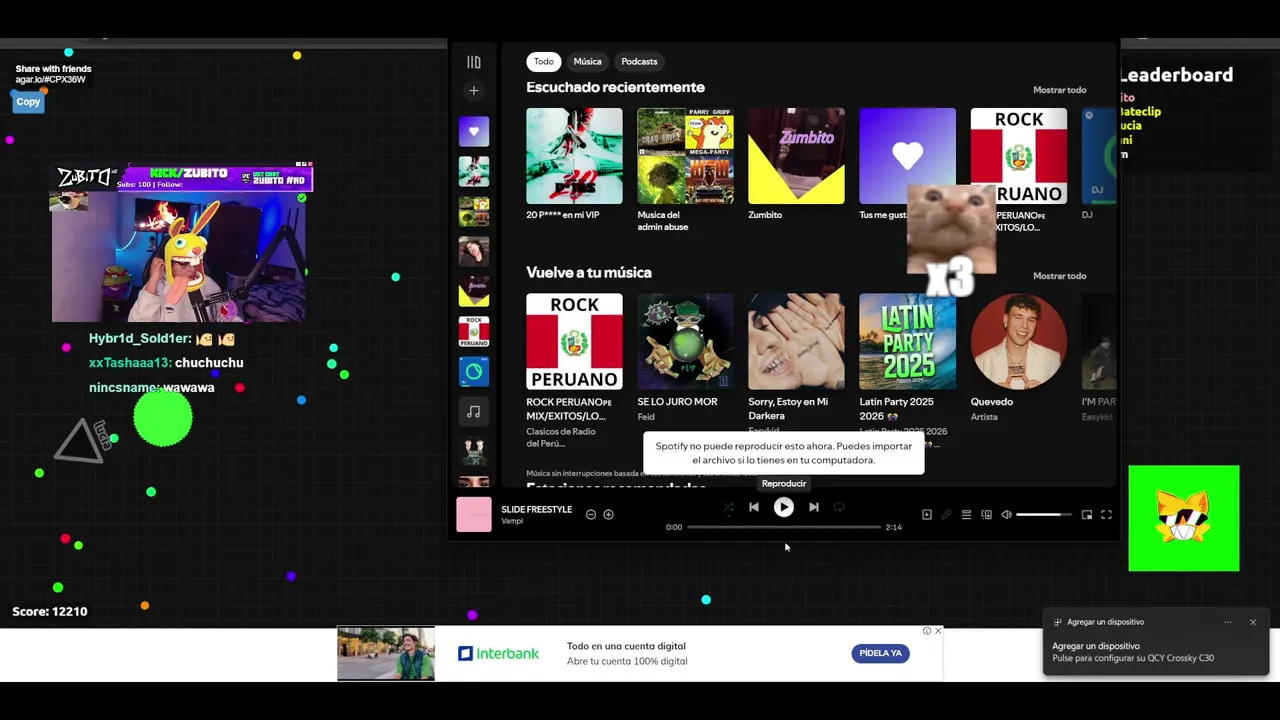Image resolution: width=1280 pixels, height=720 pixels.
Task: Close the Agregar un dispositivo notification
Action: tap(1253, 622)
